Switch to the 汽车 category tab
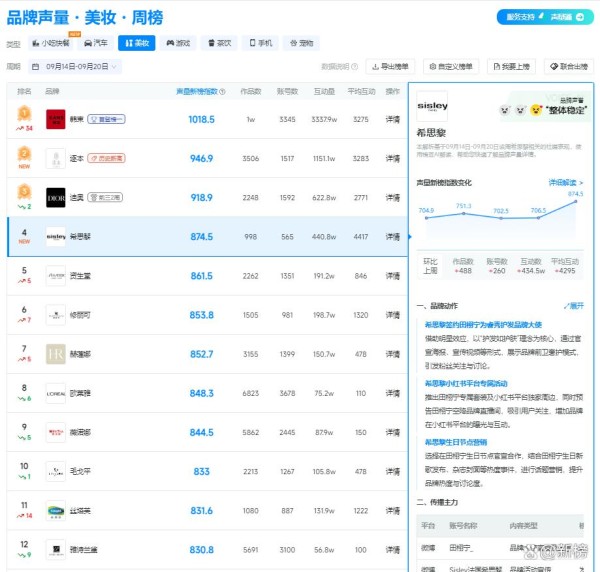 (x=96, y=43)
